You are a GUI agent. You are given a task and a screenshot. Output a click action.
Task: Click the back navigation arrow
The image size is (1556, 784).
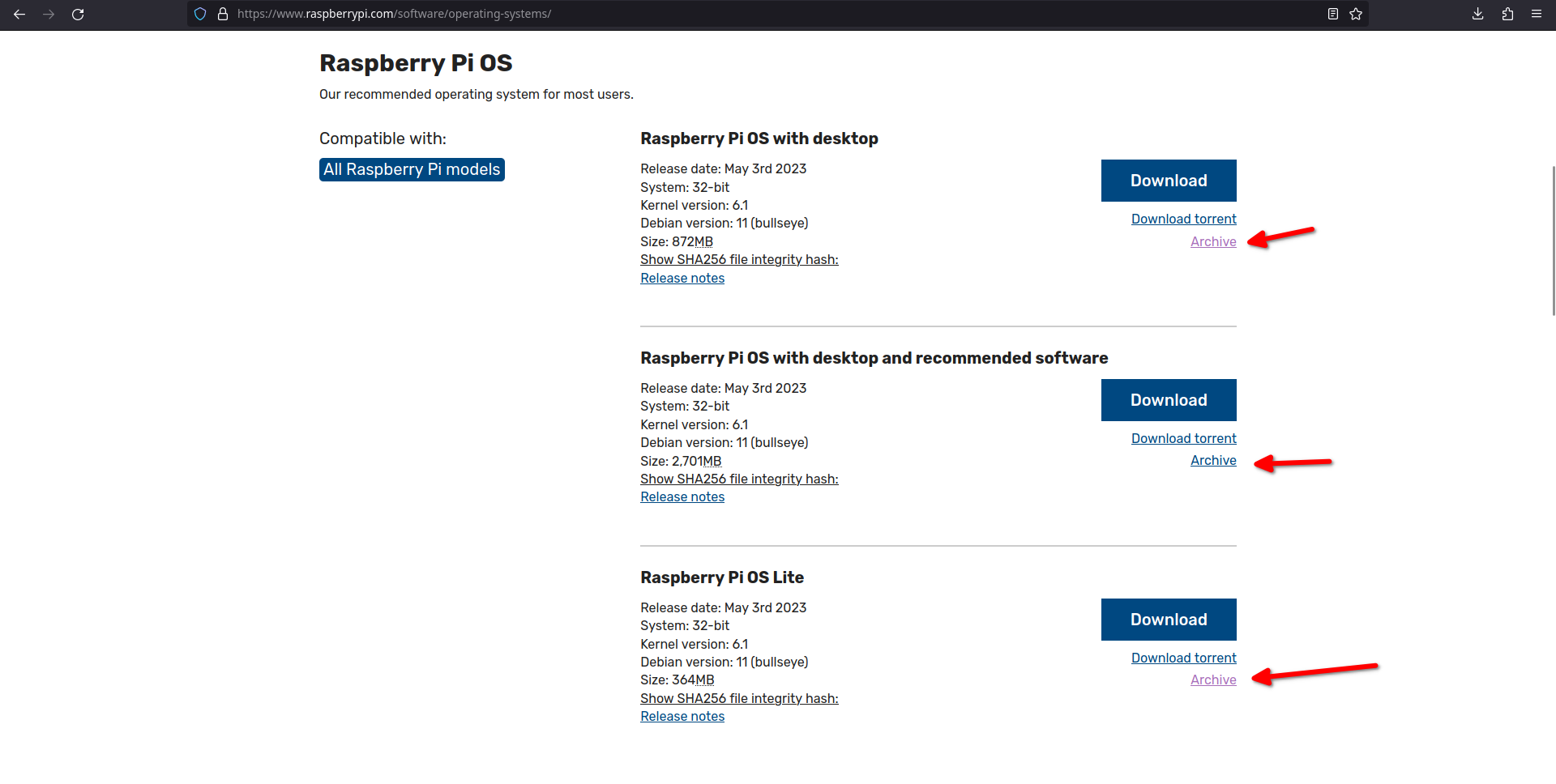point(19,14)
